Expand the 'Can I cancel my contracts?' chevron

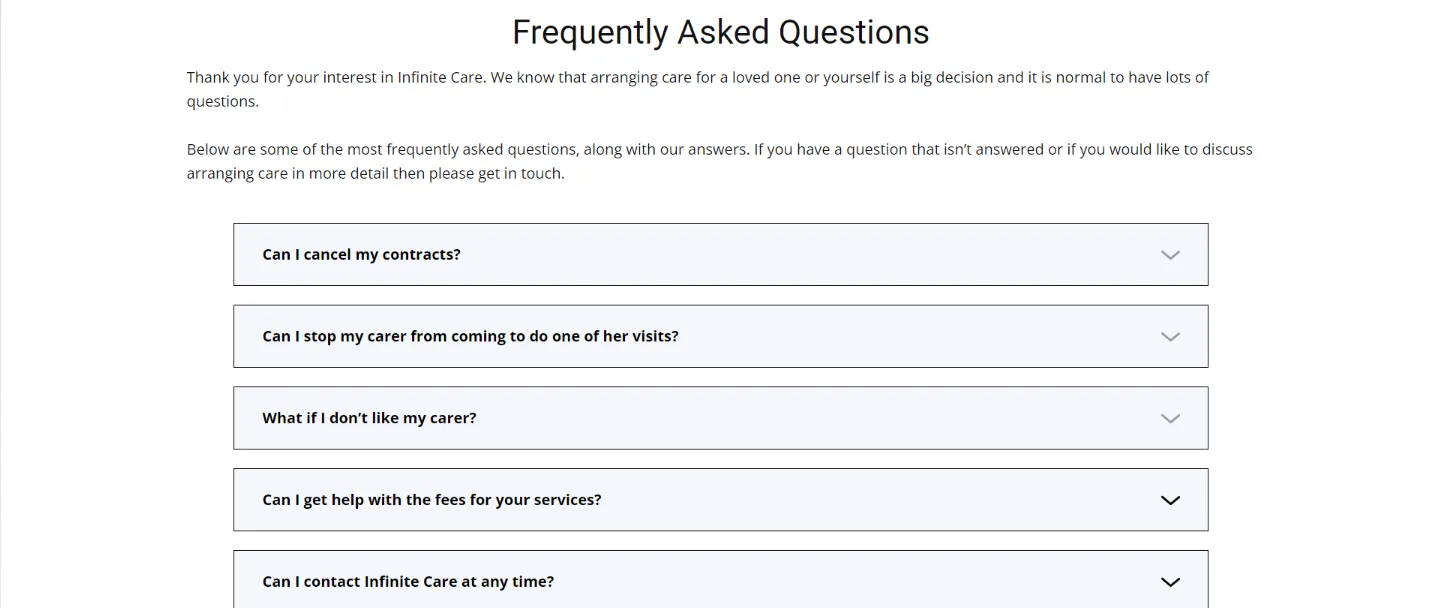coord(1170,255)
